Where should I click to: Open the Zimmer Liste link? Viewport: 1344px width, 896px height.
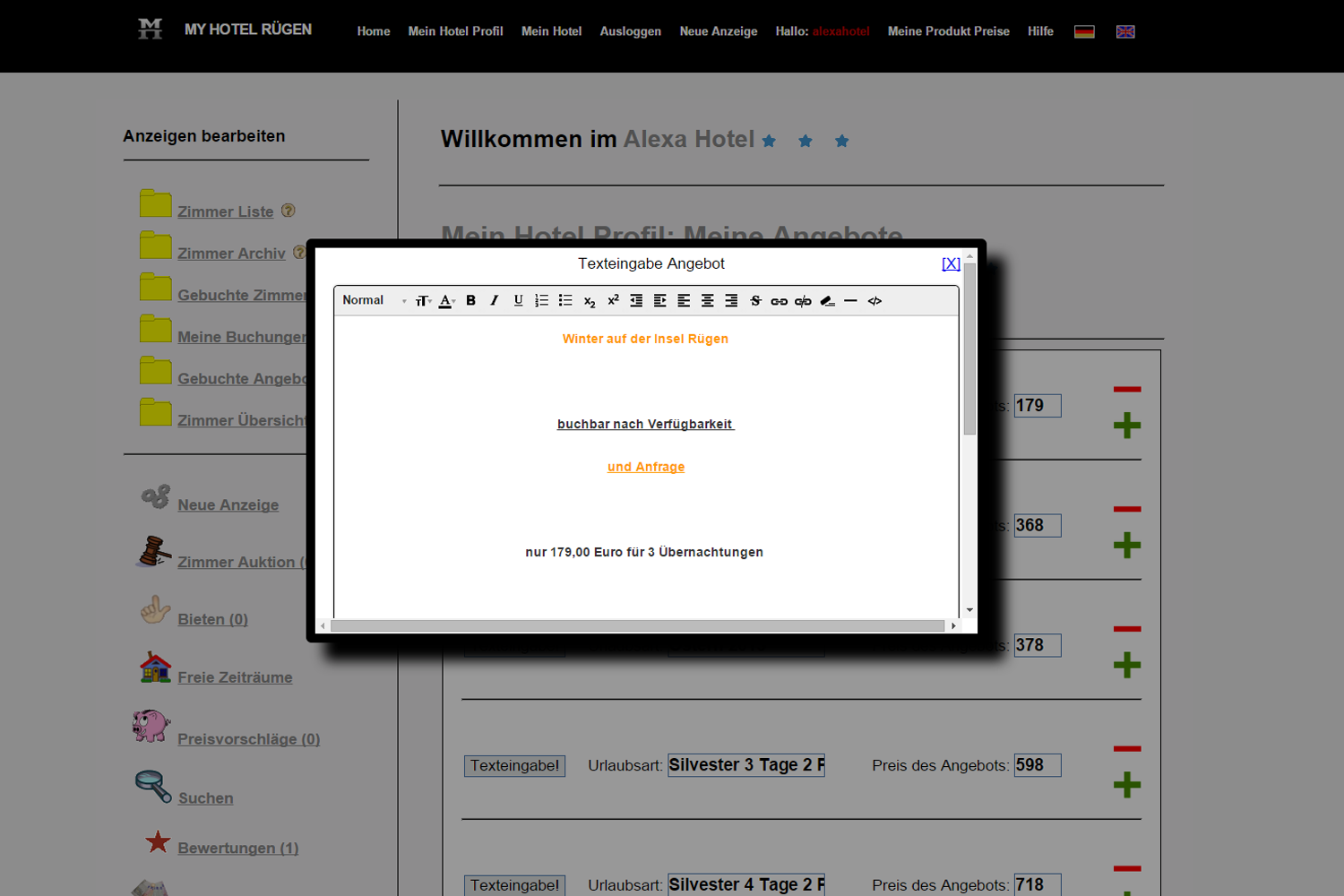coord(226,211)
